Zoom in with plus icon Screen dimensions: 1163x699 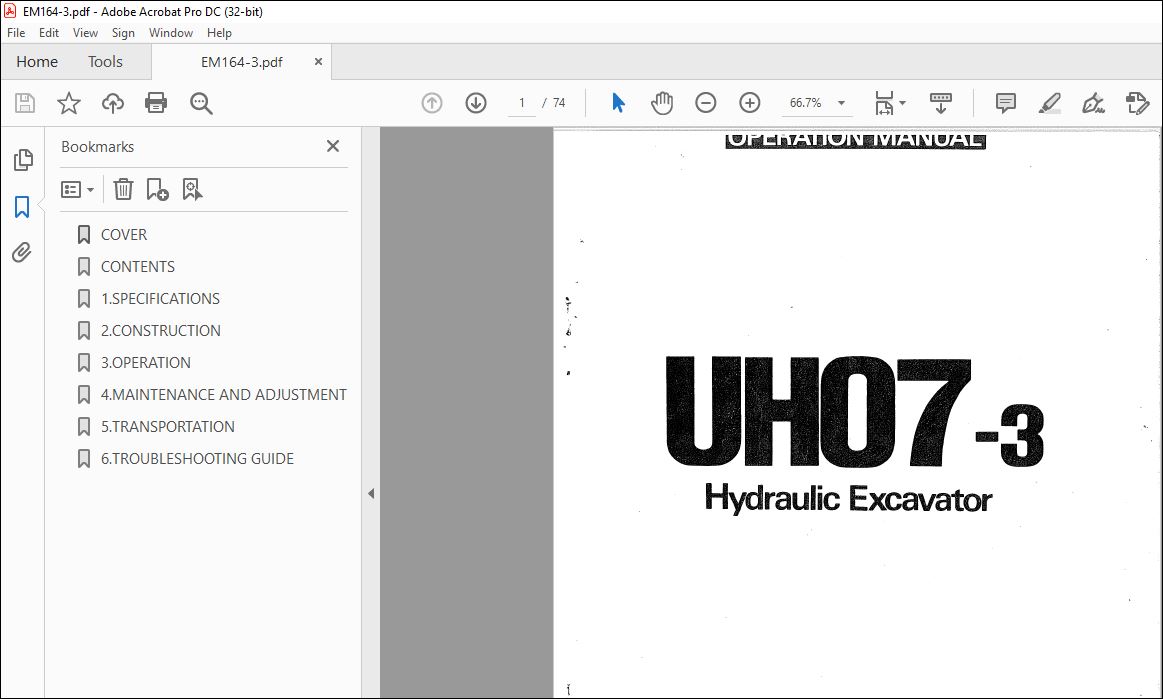[x=750, y=102]
